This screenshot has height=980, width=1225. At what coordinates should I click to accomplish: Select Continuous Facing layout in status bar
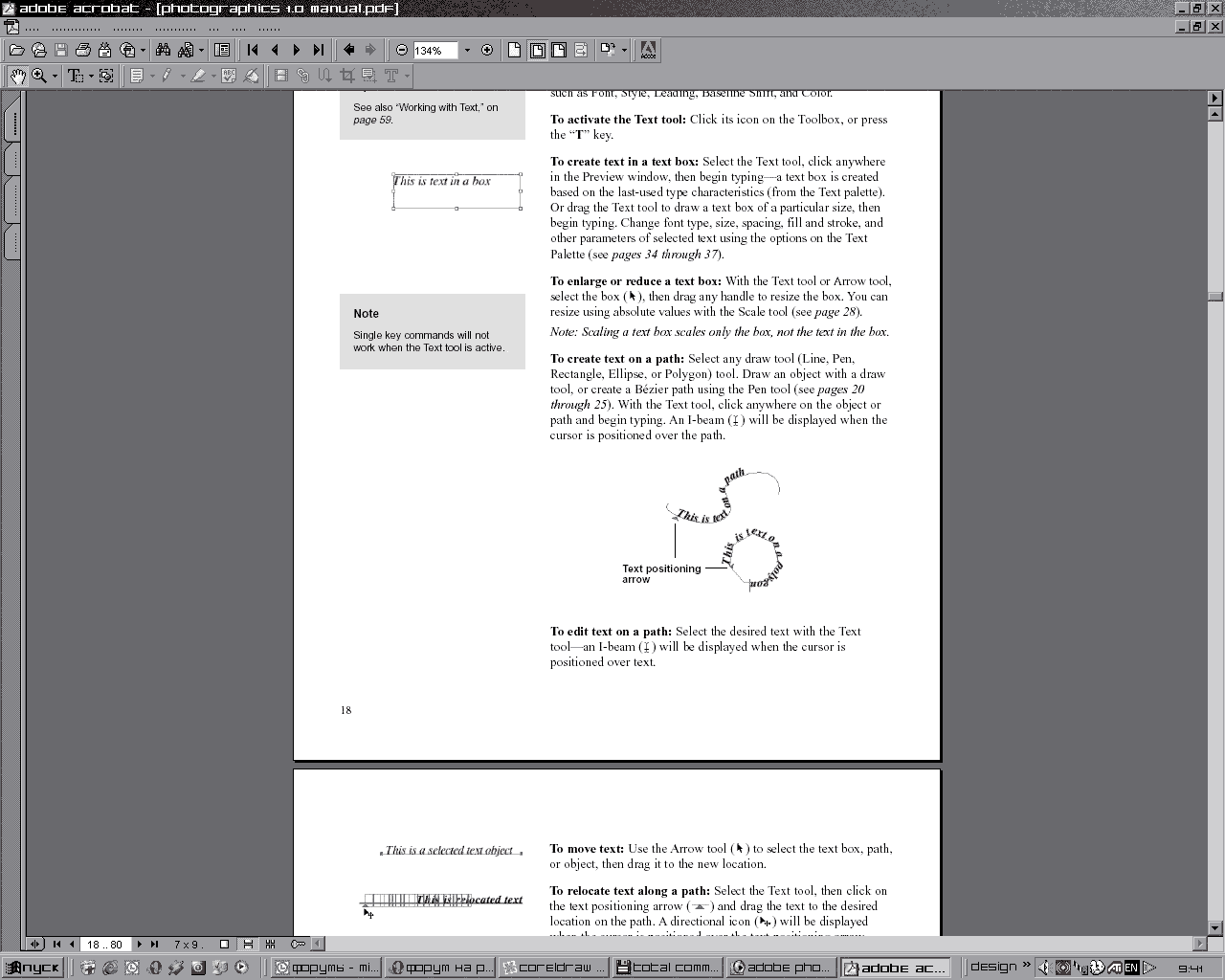pyautogui.click(x=271, y=945)
